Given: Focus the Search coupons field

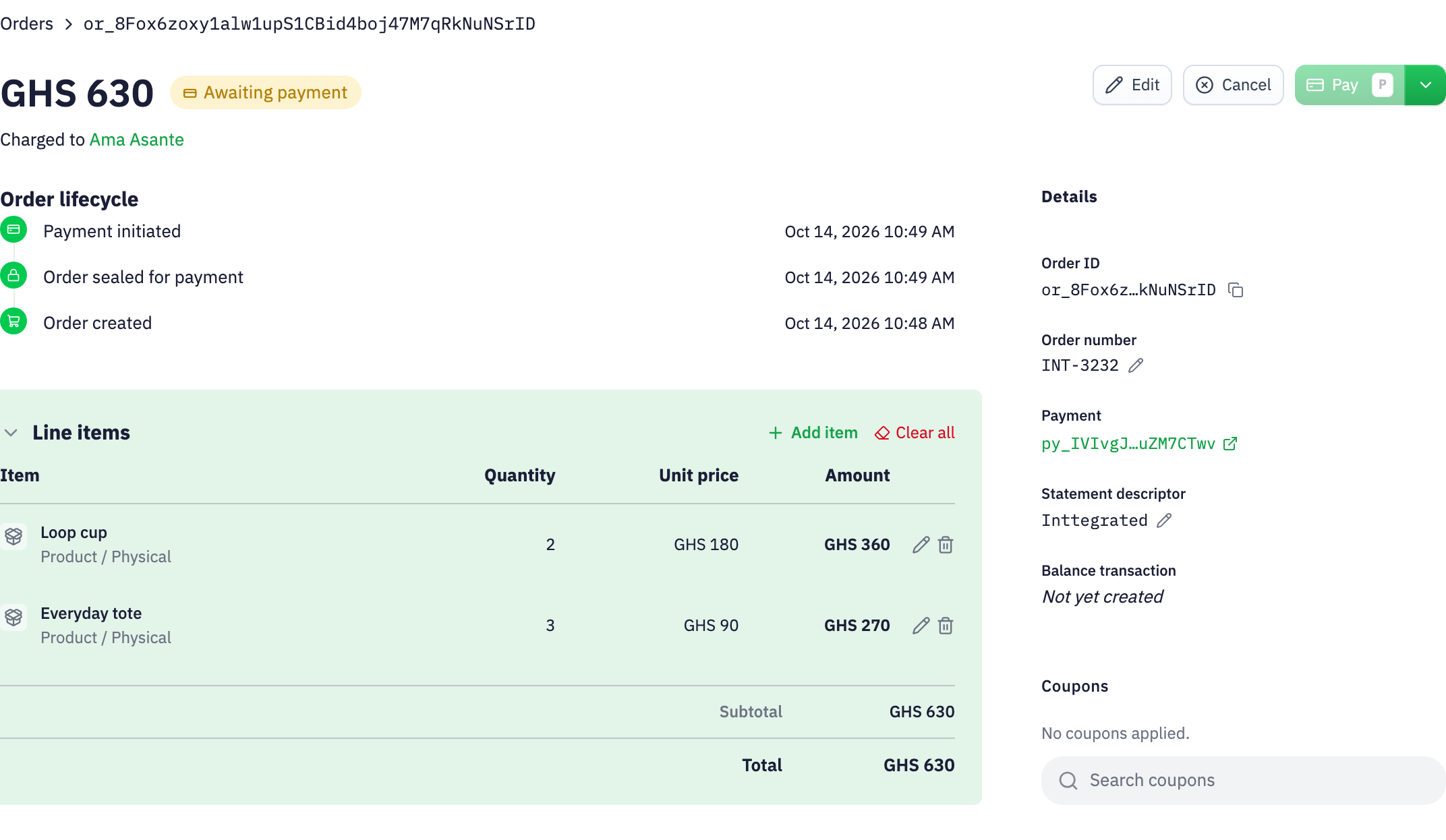Looking at the screenshot, I should point(1244,781).
